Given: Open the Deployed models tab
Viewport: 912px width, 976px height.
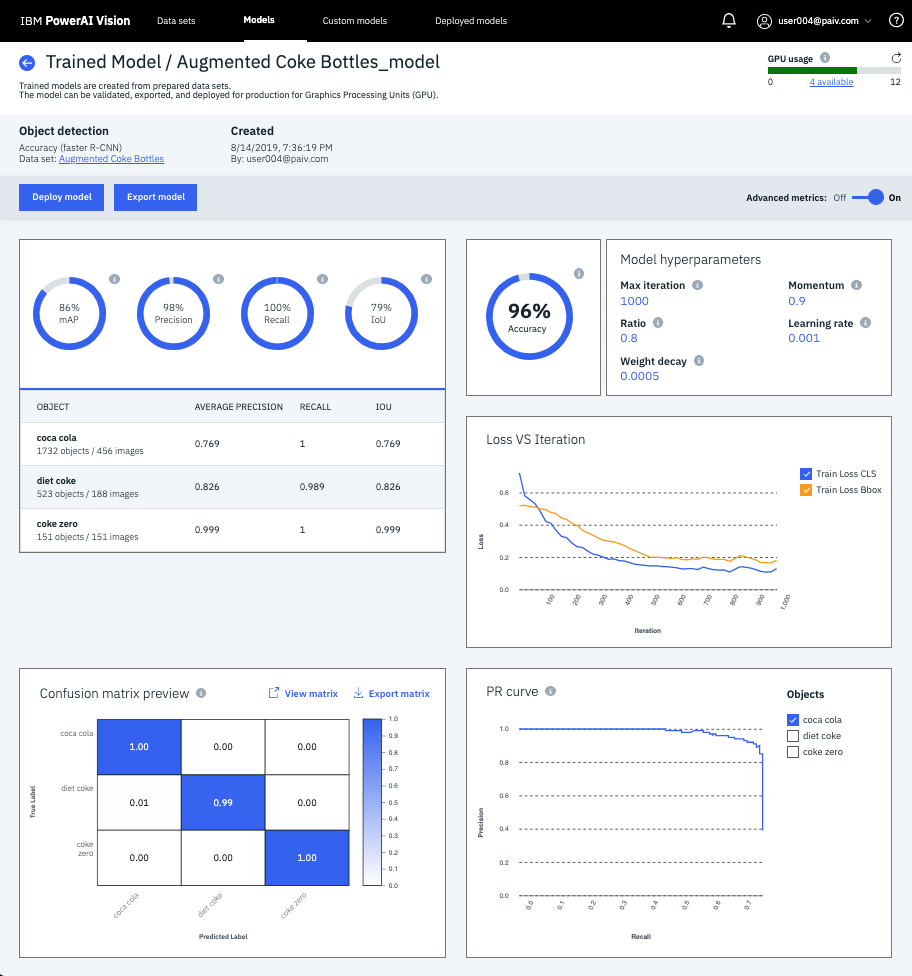Looking at the screenshot, I should (471, 21).
